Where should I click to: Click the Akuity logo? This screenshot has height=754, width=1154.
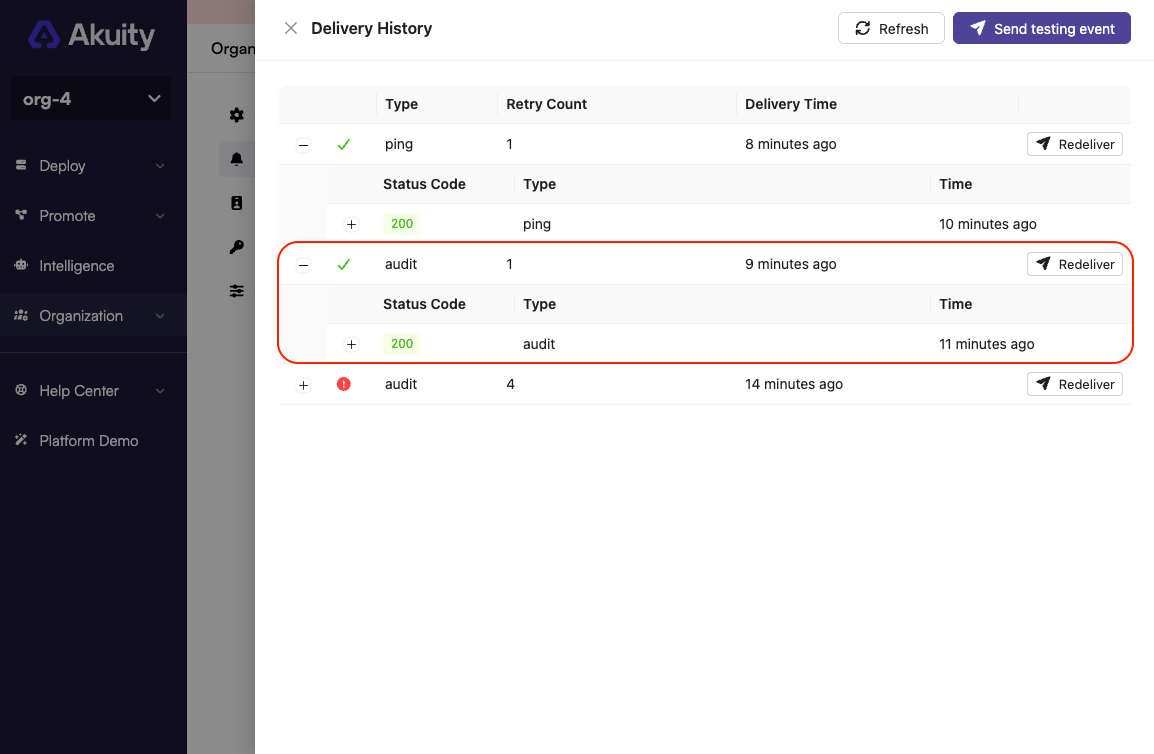(90, 35)
